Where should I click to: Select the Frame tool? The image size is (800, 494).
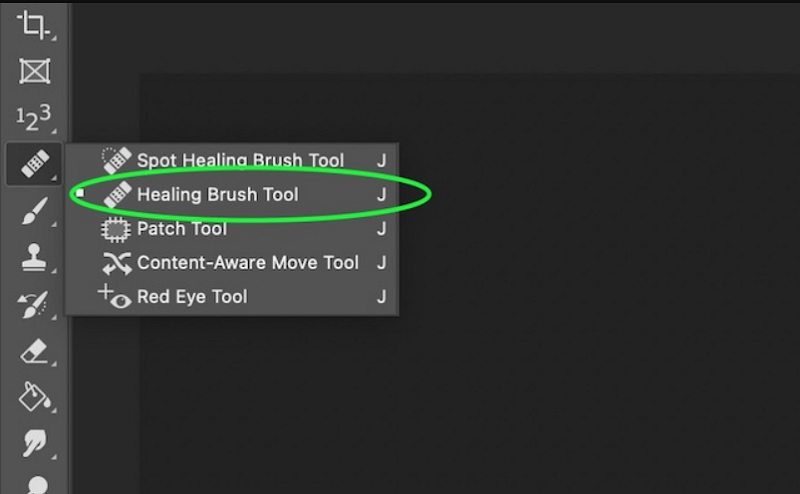click(35, 71)
